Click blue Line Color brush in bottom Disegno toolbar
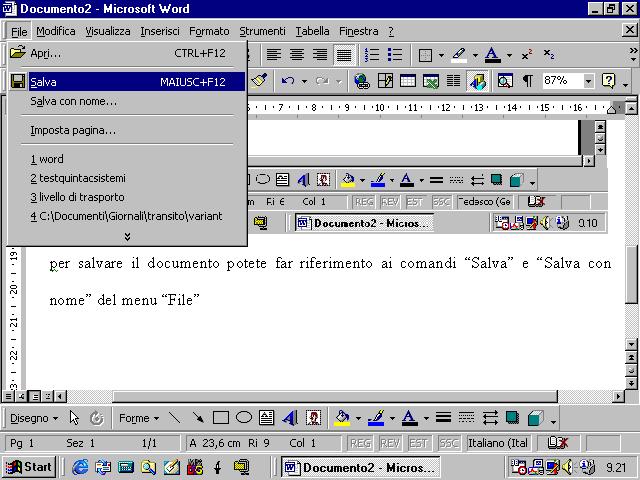This screenshot has height=480, width=640. (x=376, y=418)
